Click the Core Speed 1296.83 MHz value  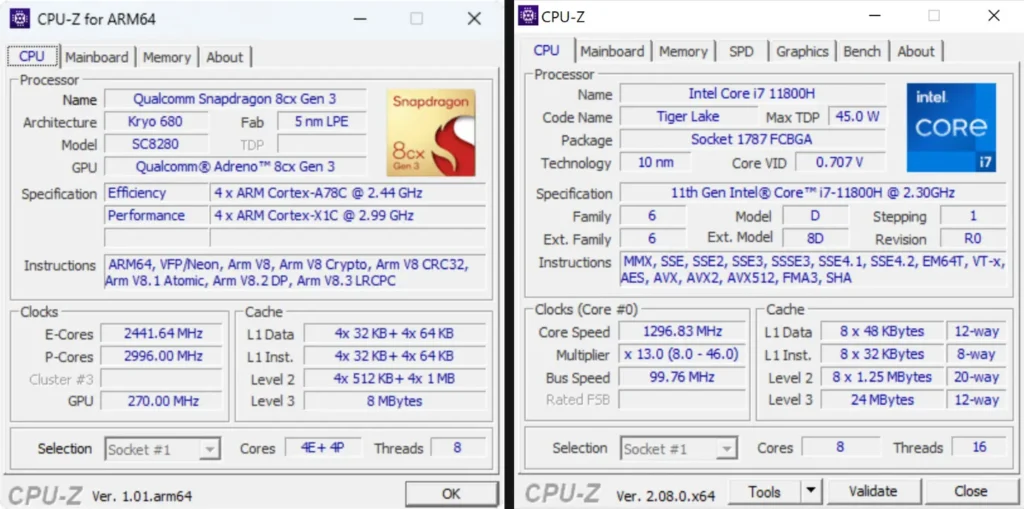pos(682,331)
